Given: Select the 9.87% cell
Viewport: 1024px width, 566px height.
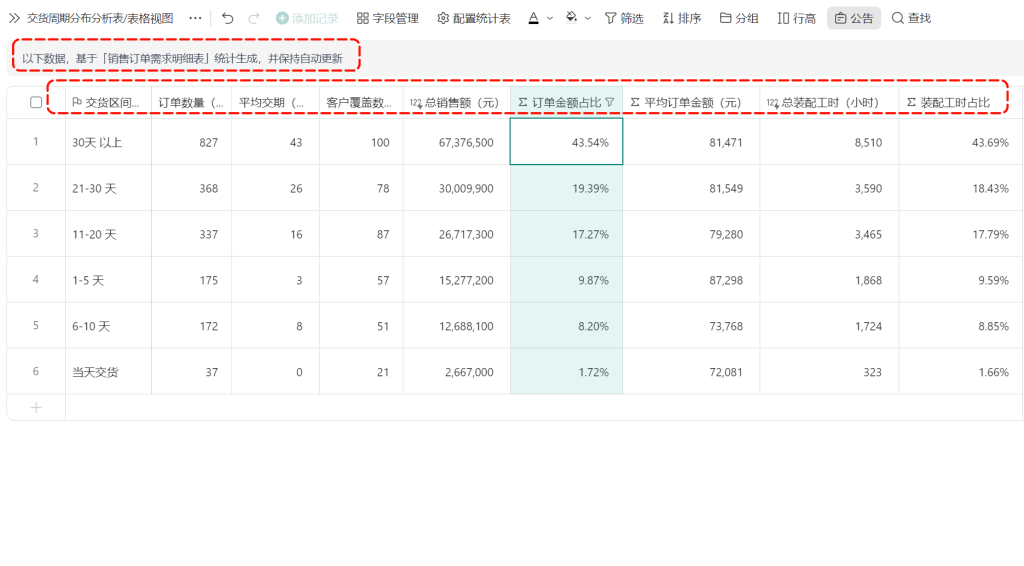Looking at the screenshot, I should [566, 280].
